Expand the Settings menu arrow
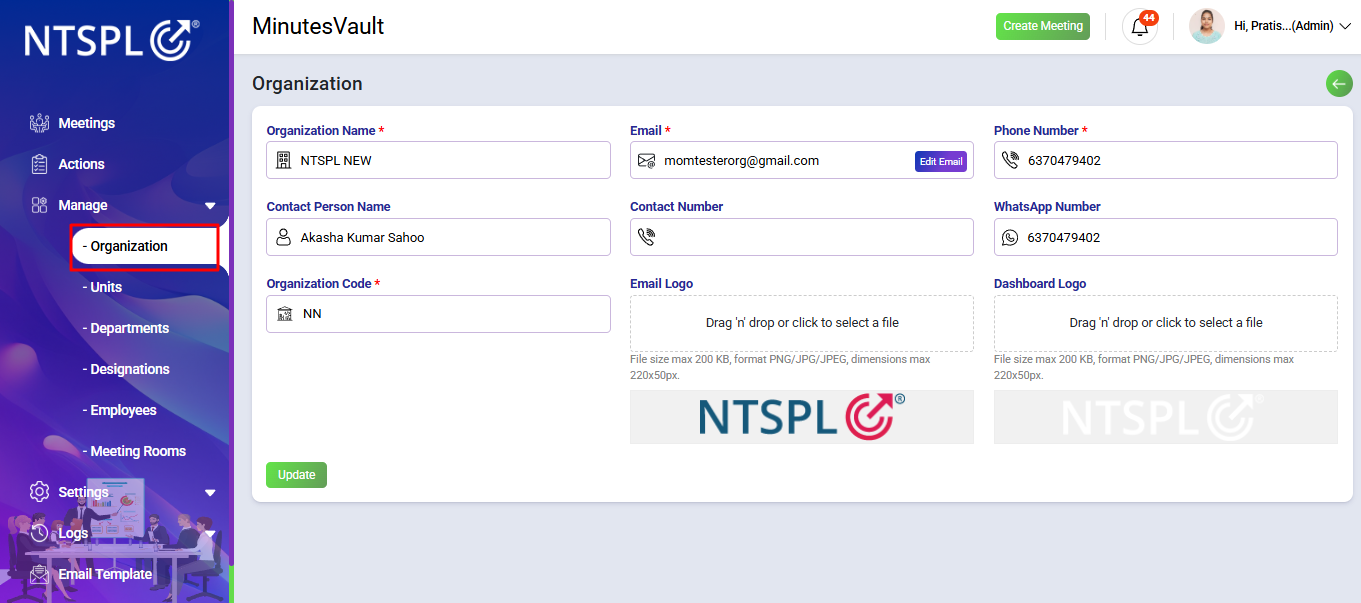The image size is (1361, 603). coord(210,493)
